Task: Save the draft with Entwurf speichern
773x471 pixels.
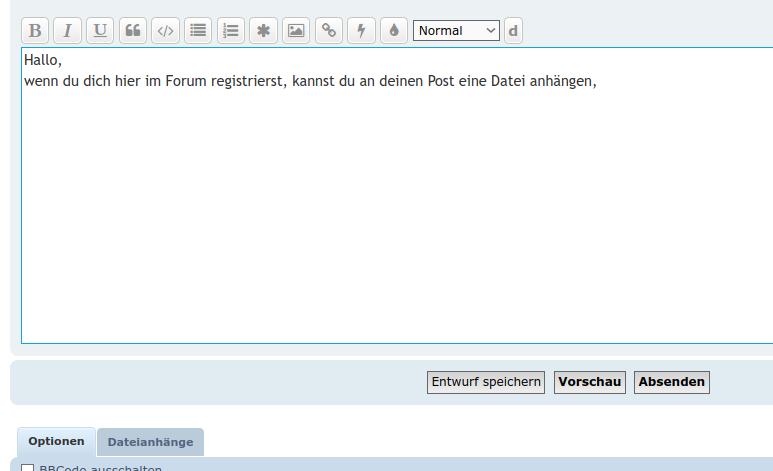Action: click(x=486, y=382)
